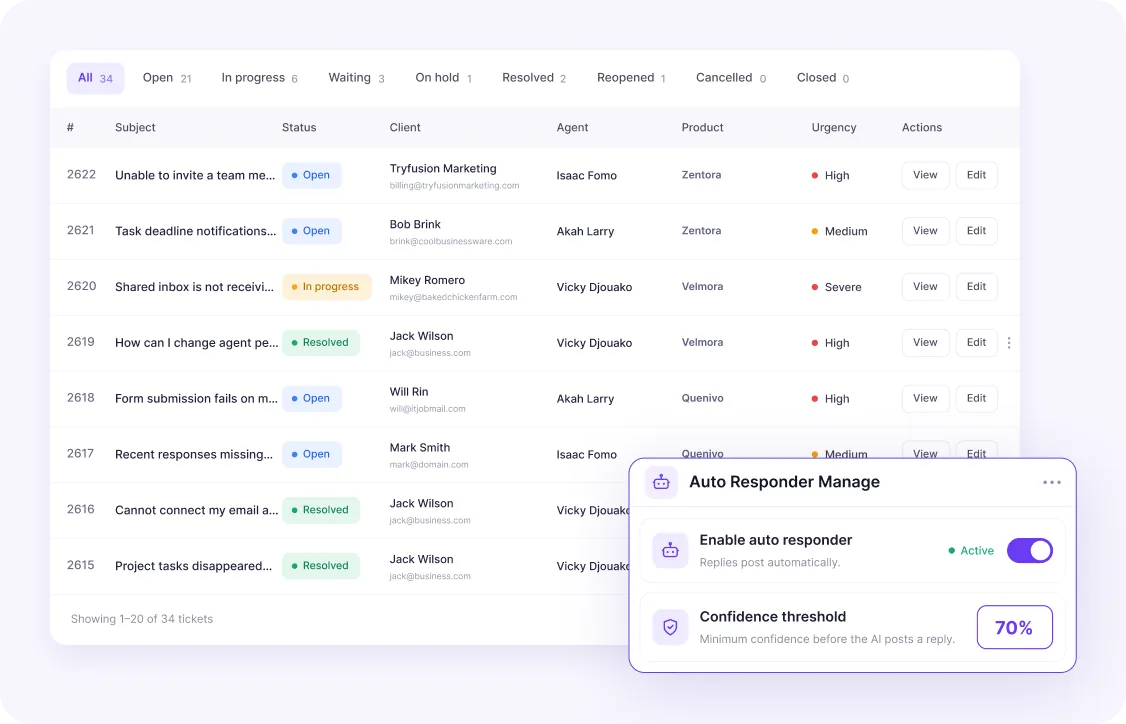Click 'Showing 1–20 of 34 tickets' text

[x=142, y=619]
